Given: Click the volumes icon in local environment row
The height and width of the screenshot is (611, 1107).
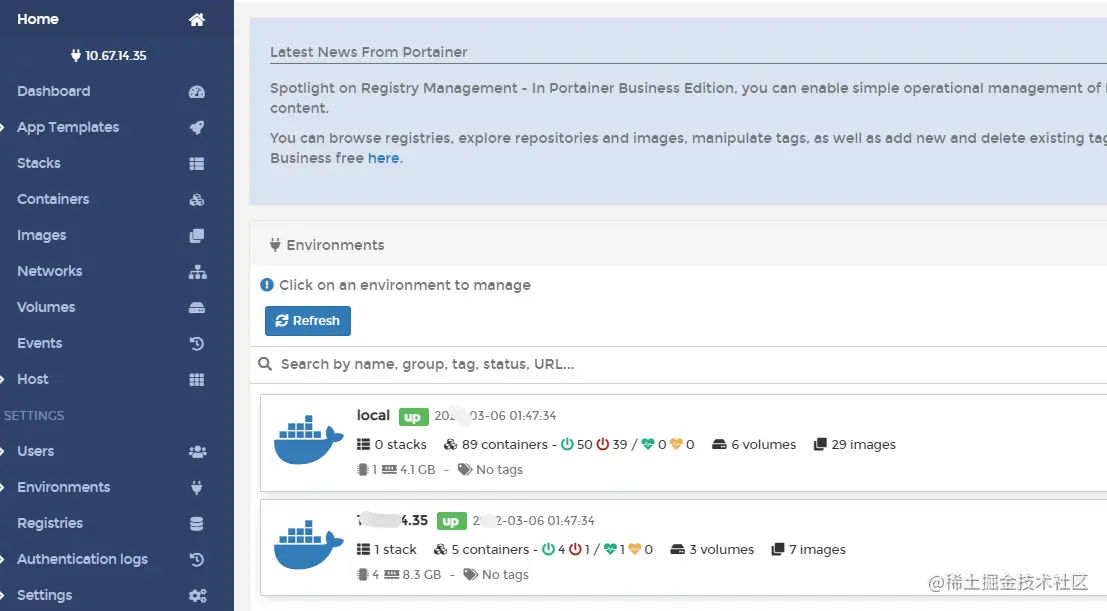Looking at the screenshot, I should [x=719, y=444].
